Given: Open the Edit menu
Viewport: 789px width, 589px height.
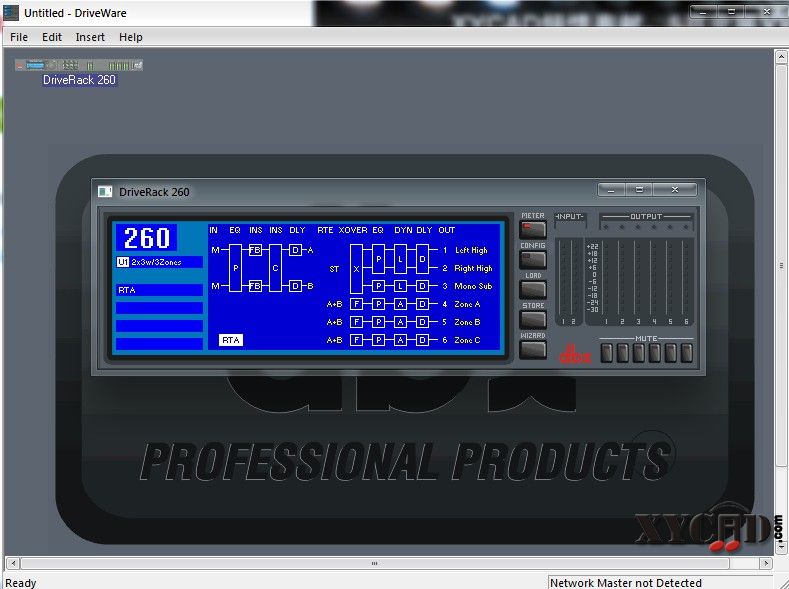Looking at the screenshot, I should (x=52, y=37).
